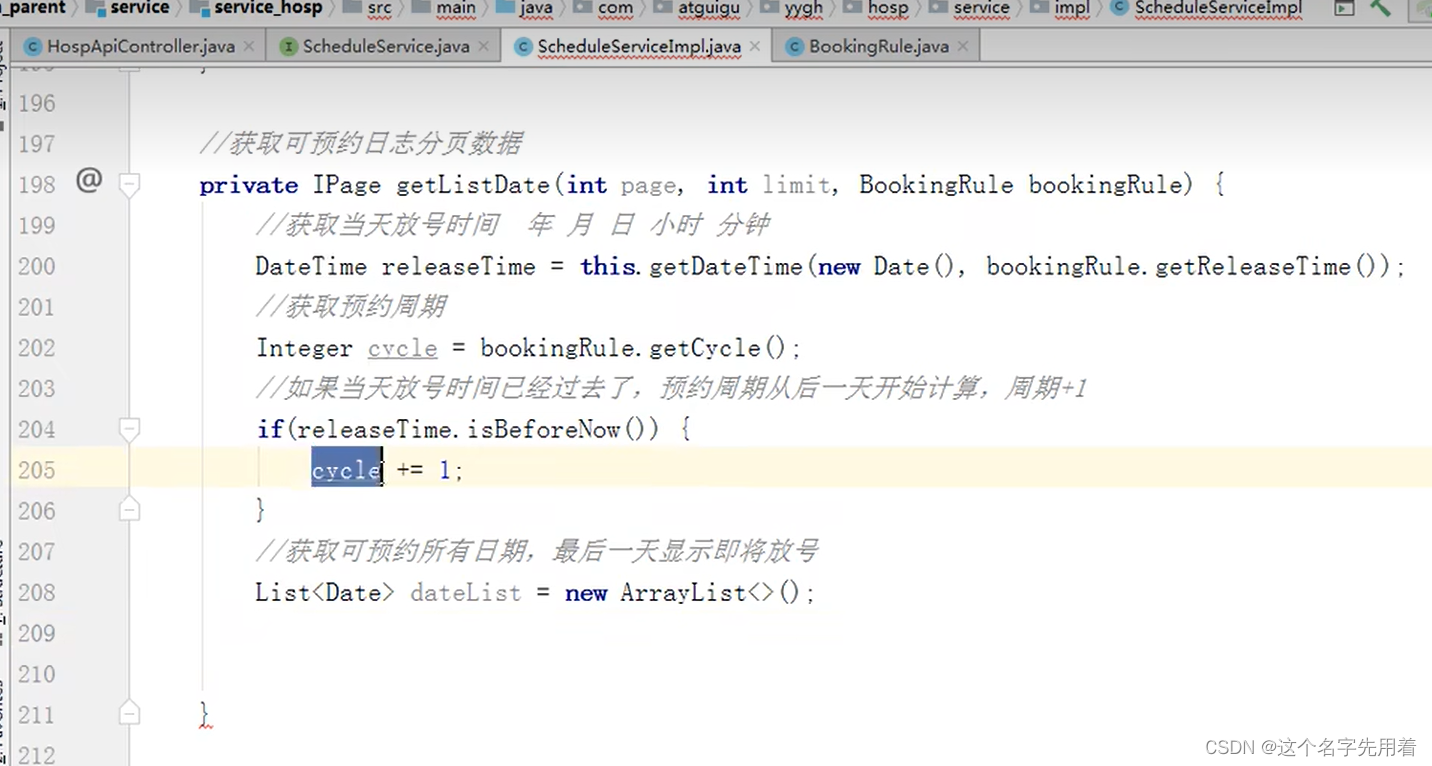This screenshot has height=766, width=1432.
Task: Click the 'page' parameter on line 198
Action: point(648,185)
